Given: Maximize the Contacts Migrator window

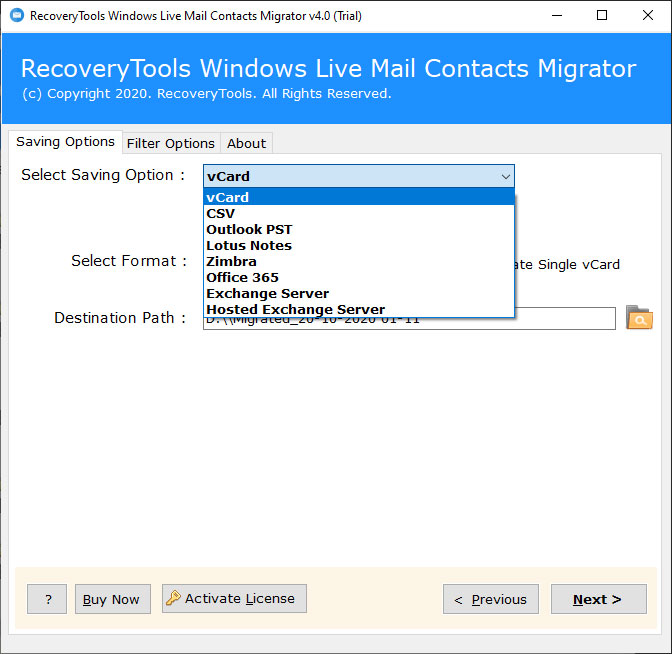Looking at the screenshot, I should (x=602, y=16).
